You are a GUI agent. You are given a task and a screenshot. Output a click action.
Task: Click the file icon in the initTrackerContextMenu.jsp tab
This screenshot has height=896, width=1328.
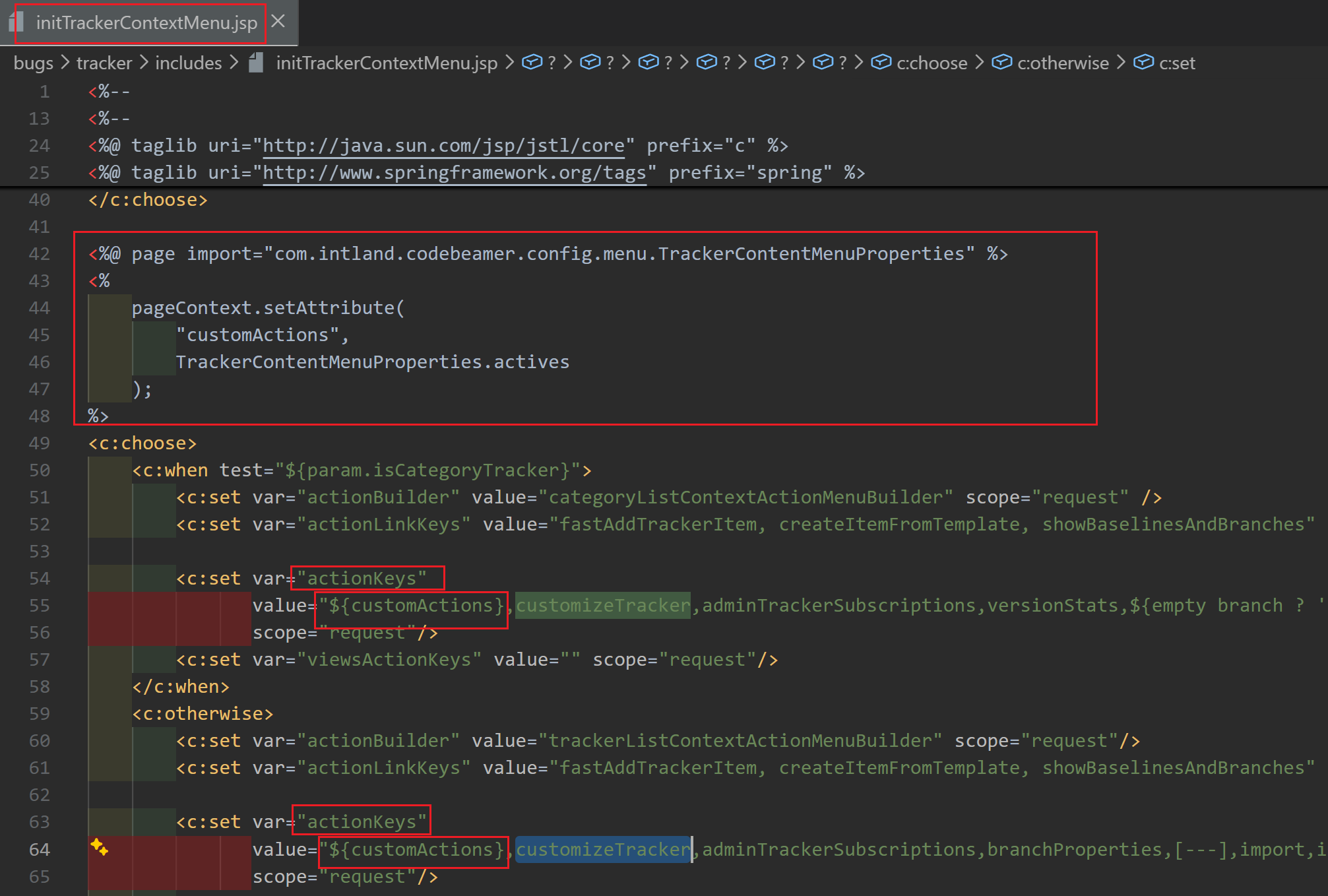(x=16, y=22)
